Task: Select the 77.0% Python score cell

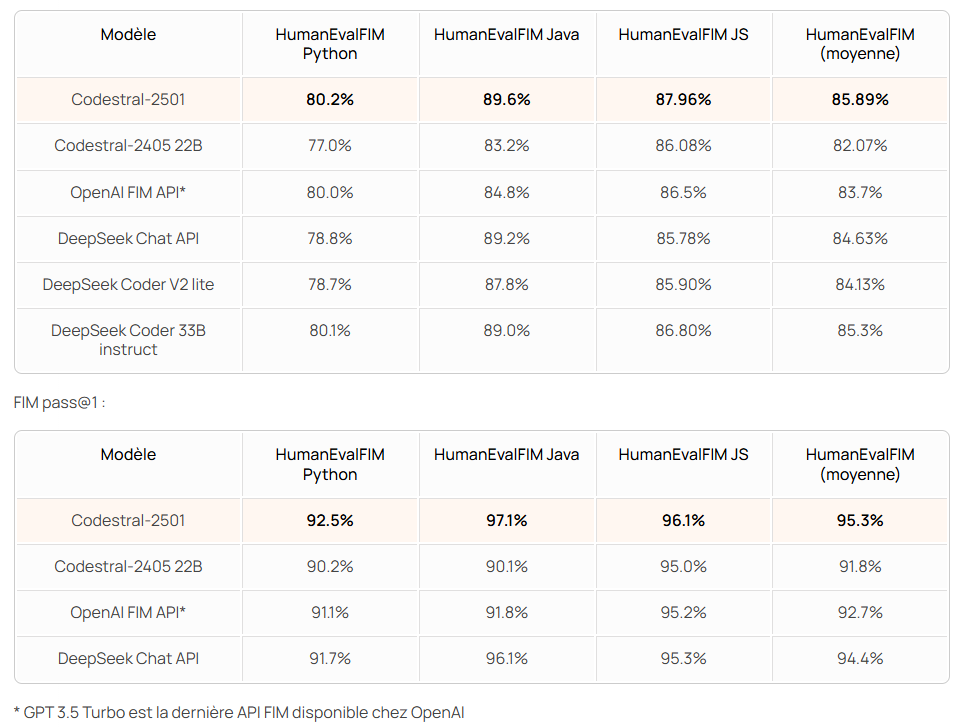Action: [330, 146]
